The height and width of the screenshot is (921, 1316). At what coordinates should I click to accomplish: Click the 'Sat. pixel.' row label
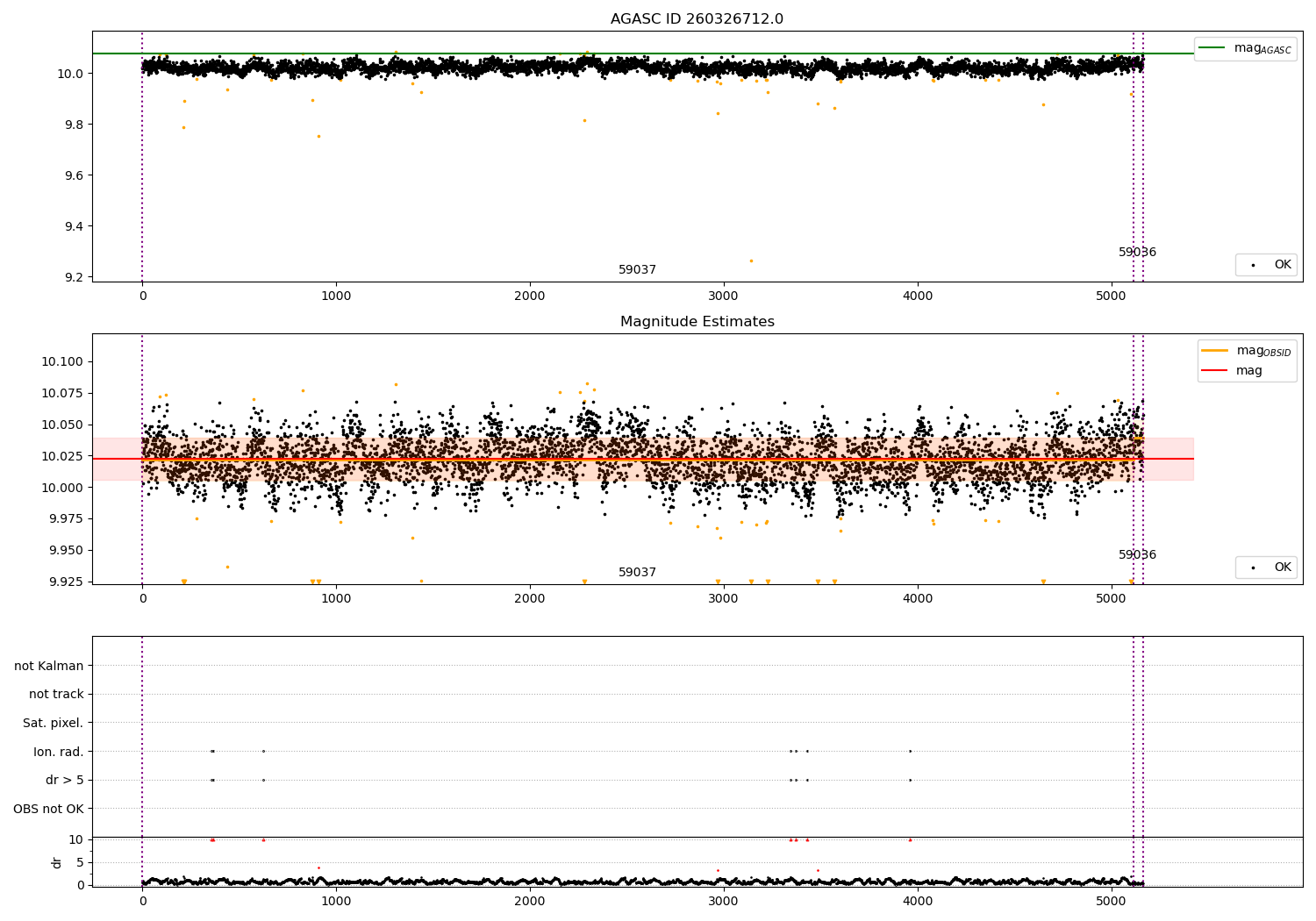click(54, 723)
